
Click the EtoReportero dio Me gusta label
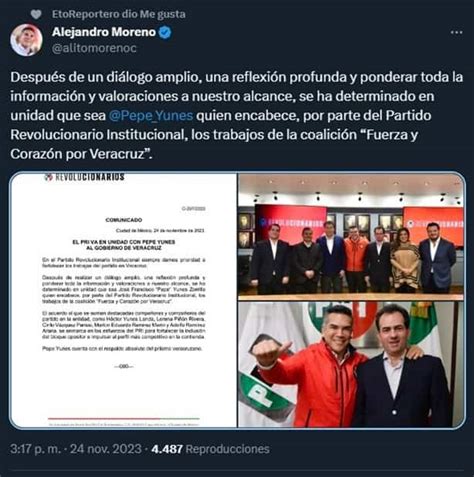(119, 14)
